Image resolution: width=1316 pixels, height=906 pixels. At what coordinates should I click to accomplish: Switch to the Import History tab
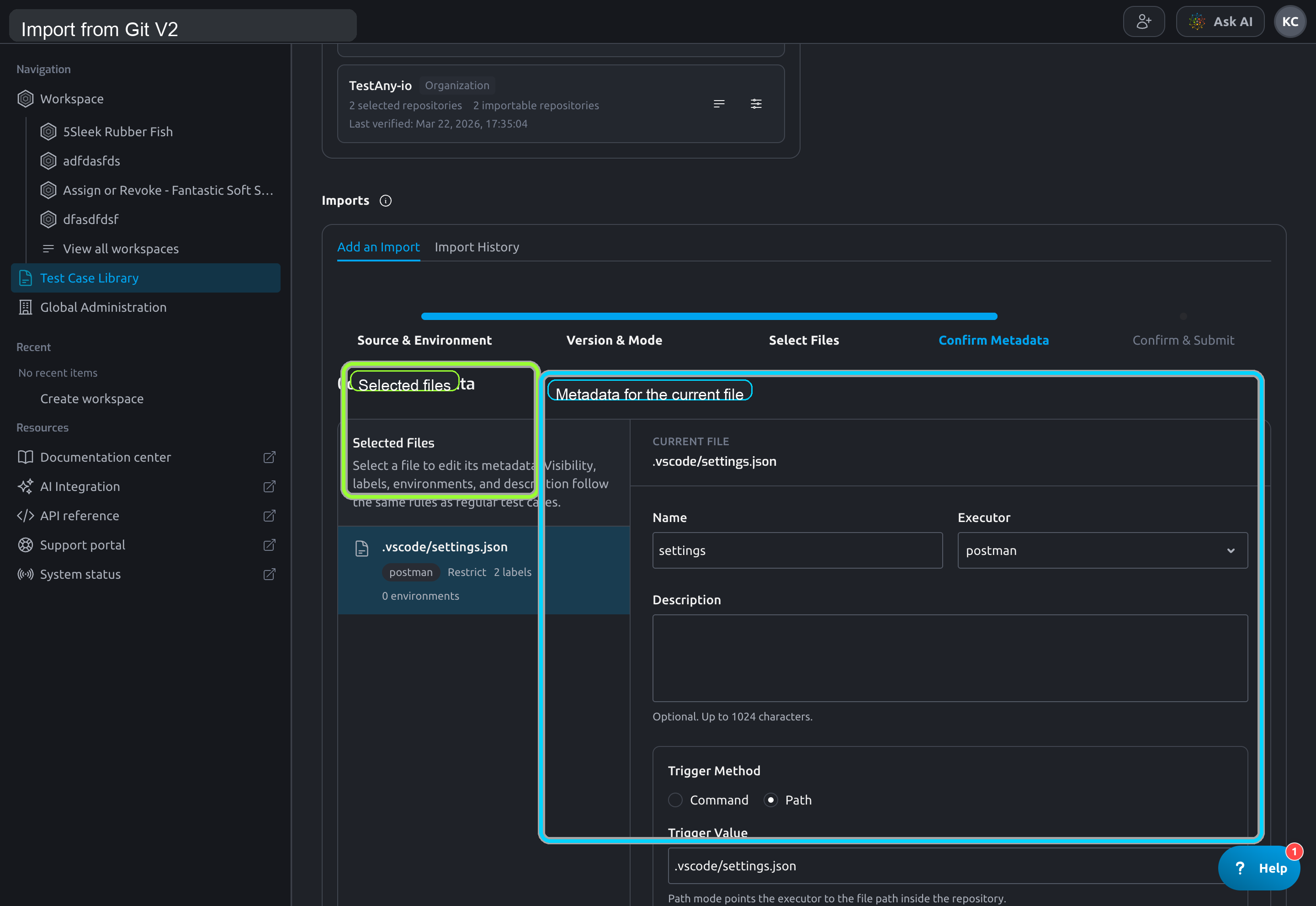[477, 247]
